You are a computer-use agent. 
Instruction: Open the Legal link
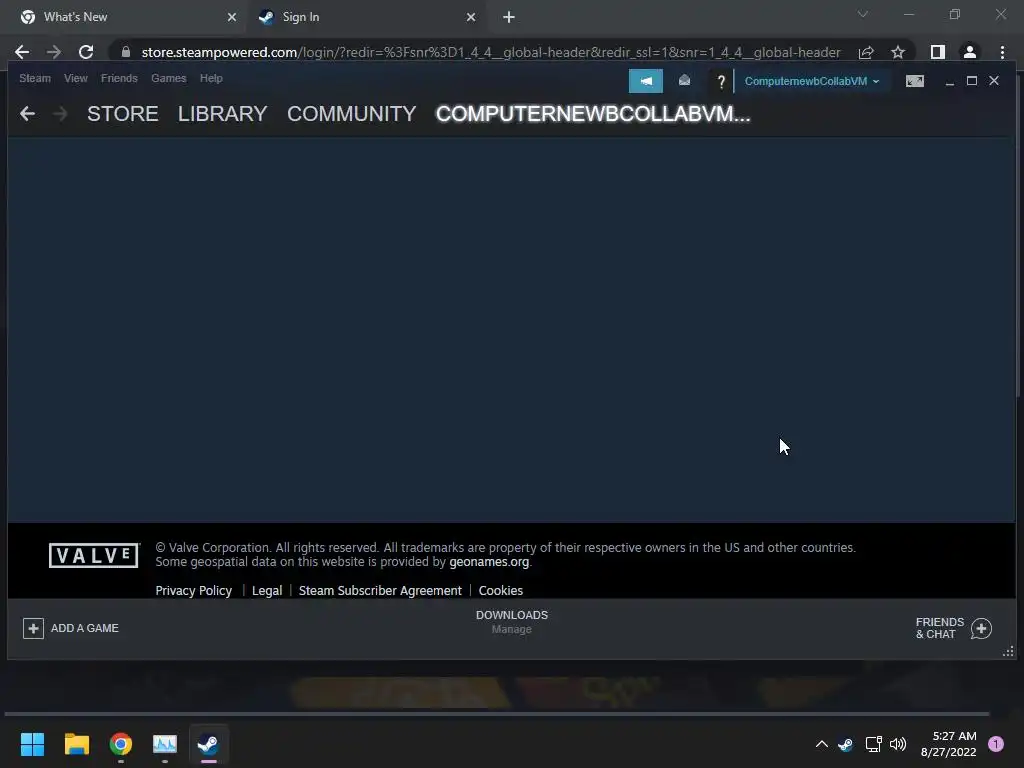coord(267,590)
